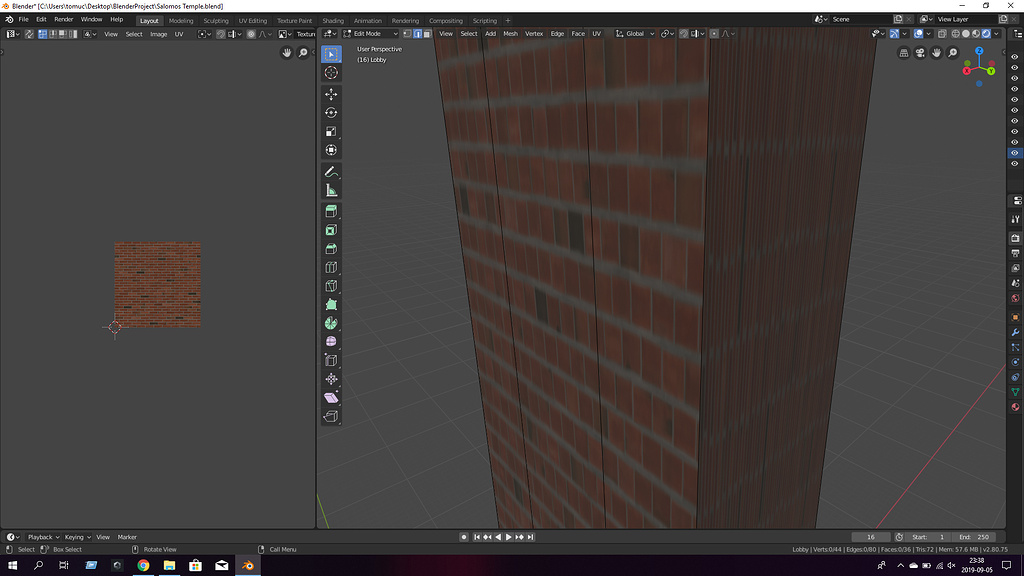This screenshot has width=1024, height=576.
Task: Toggle gizmo visibility in viewport
Action: (x=895, y=34)
